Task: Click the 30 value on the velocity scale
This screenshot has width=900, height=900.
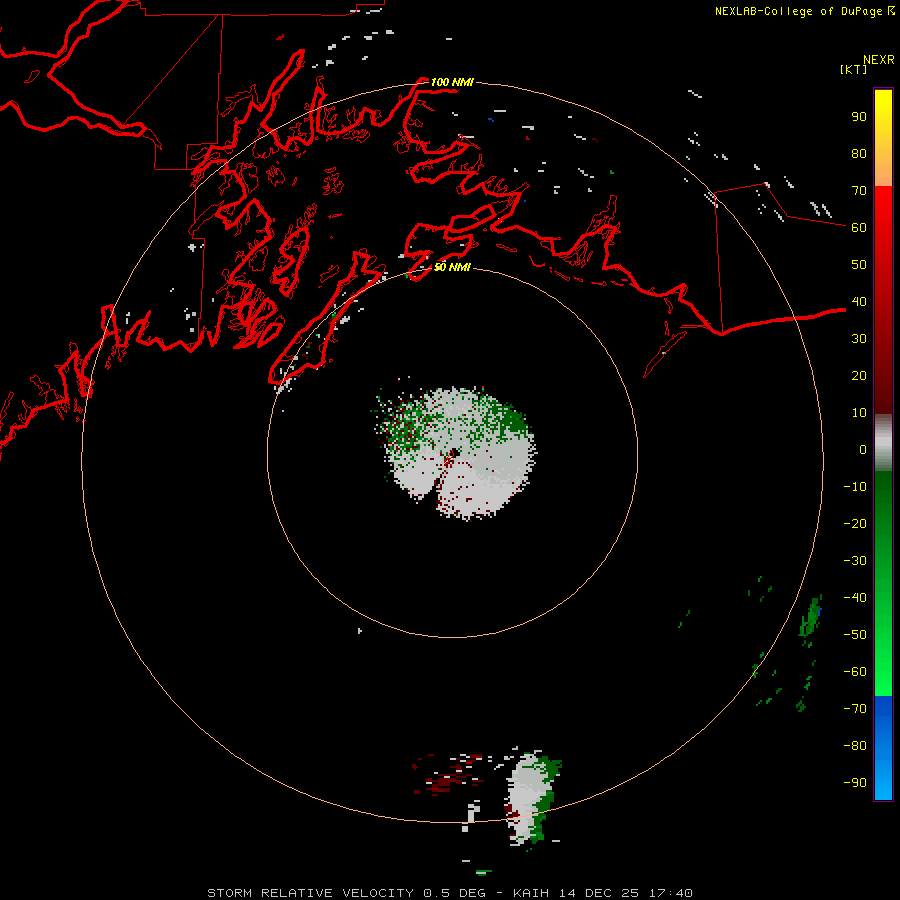Action: [859, 339]
